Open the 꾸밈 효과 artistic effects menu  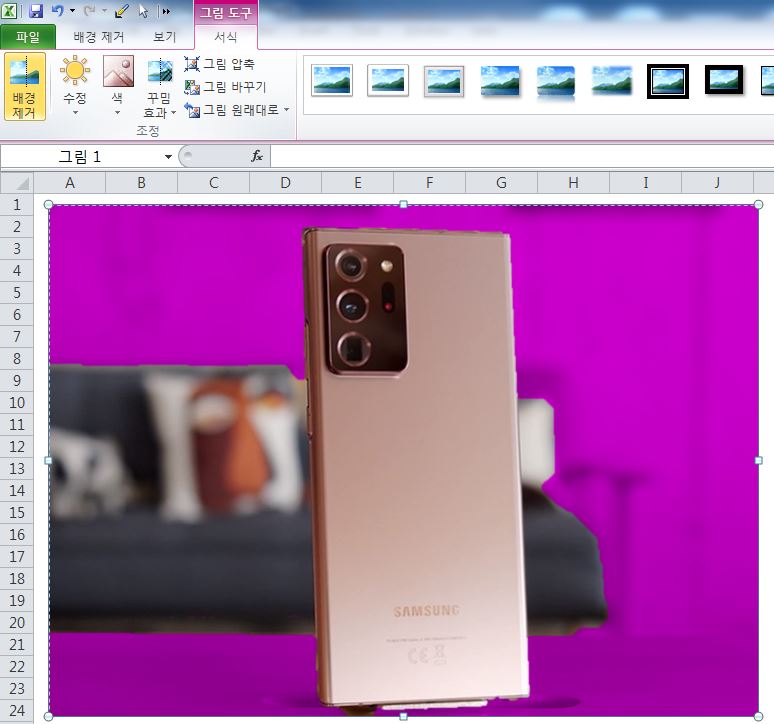tap(160, 87)
